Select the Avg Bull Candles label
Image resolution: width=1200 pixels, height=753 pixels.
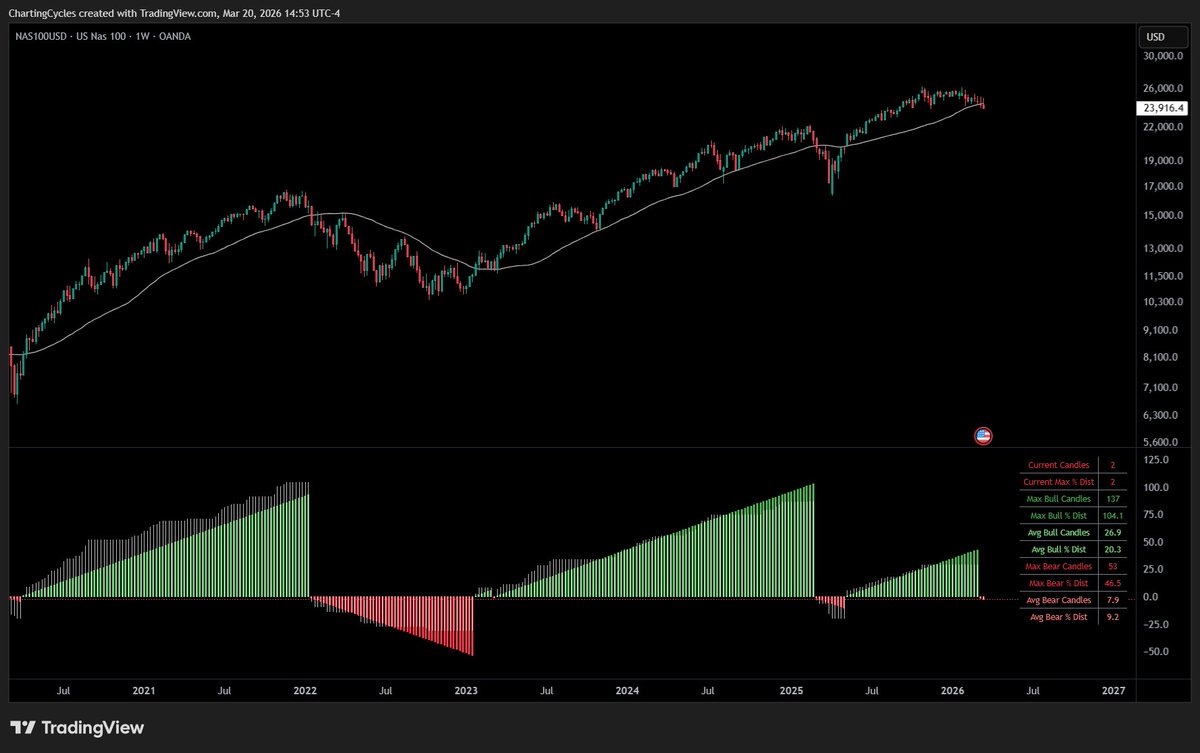click(x=1059, y=533)
